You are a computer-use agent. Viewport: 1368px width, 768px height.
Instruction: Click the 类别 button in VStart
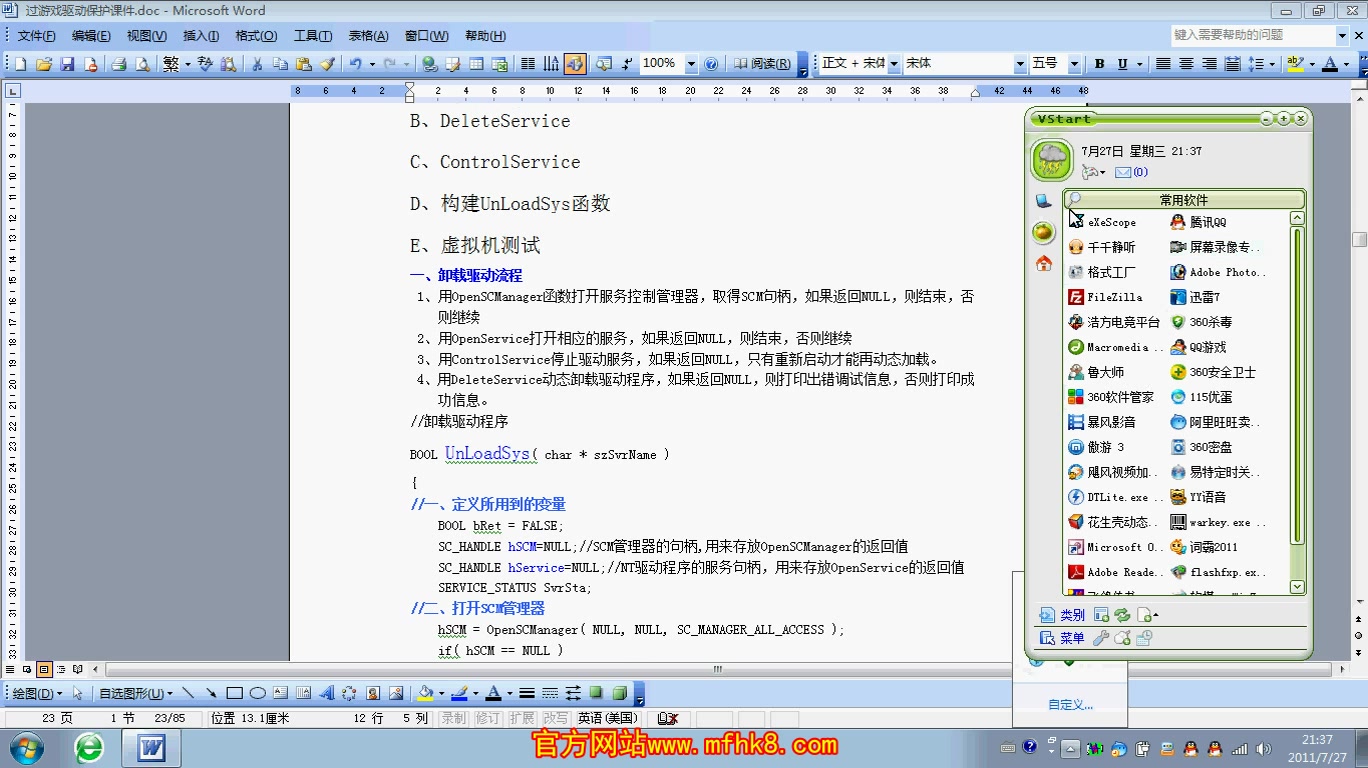pyautogui.click(x=1063, y=615)
